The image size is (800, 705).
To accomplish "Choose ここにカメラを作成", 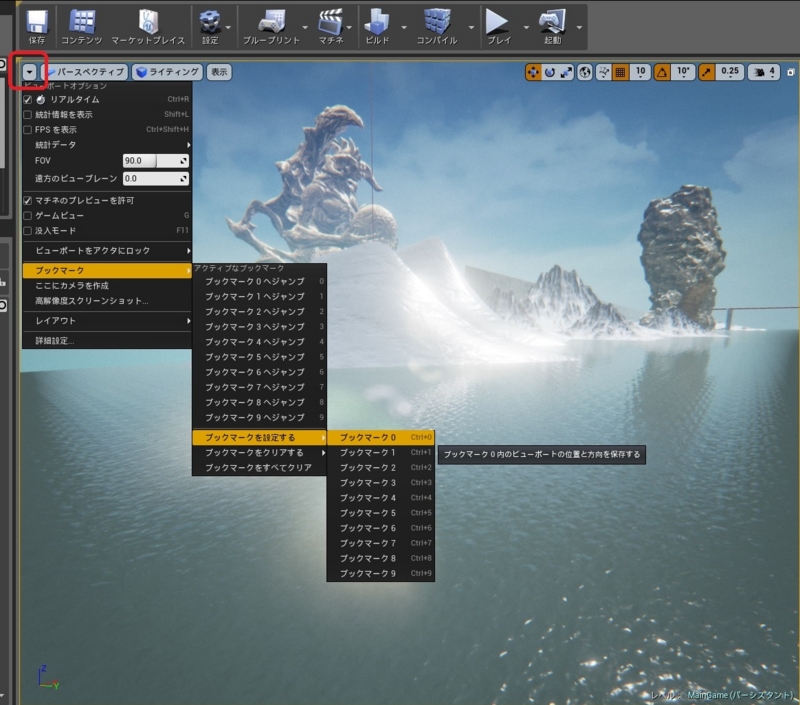I will [x=107, y=286].
